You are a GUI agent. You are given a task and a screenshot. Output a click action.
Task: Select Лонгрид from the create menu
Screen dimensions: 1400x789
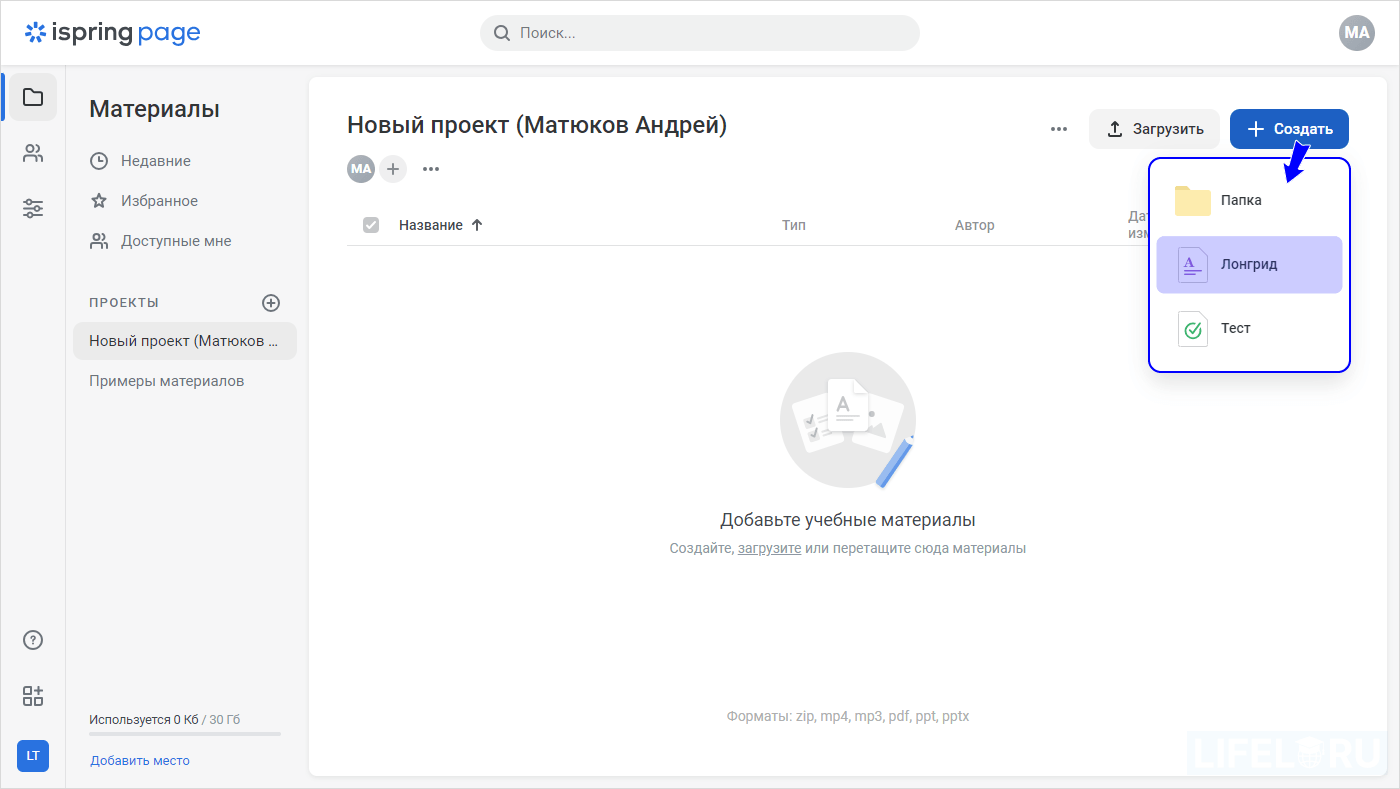[x=1248, y=264]
